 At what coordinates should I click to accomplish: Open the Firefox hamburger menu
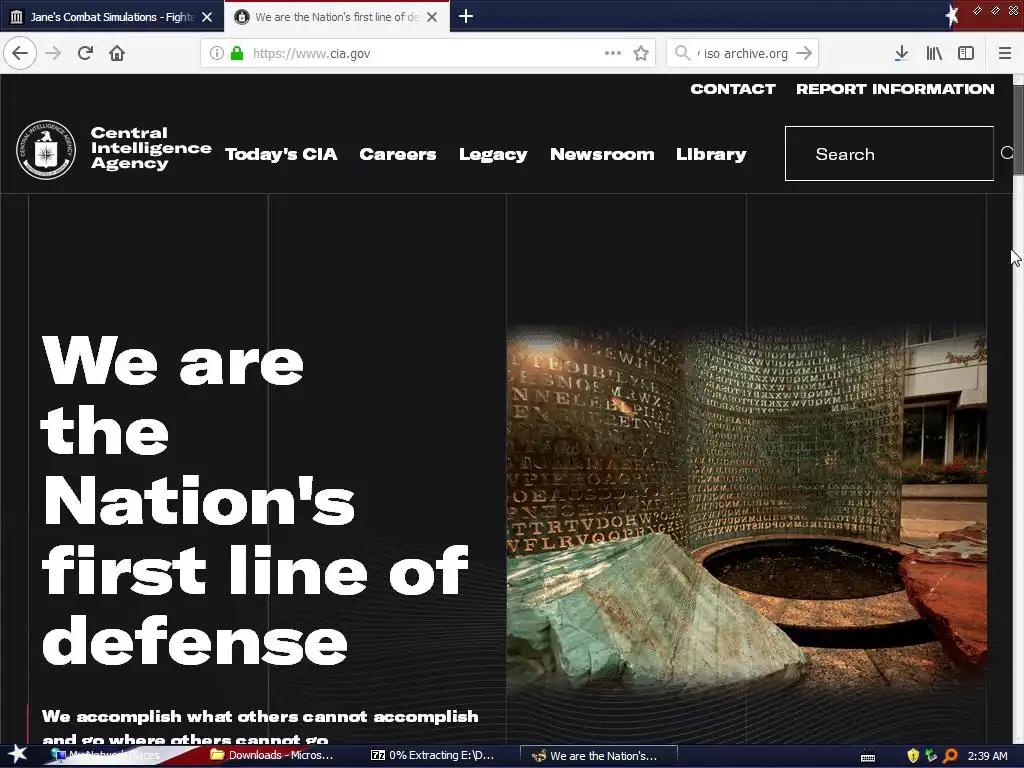[x=1005, y=53]
